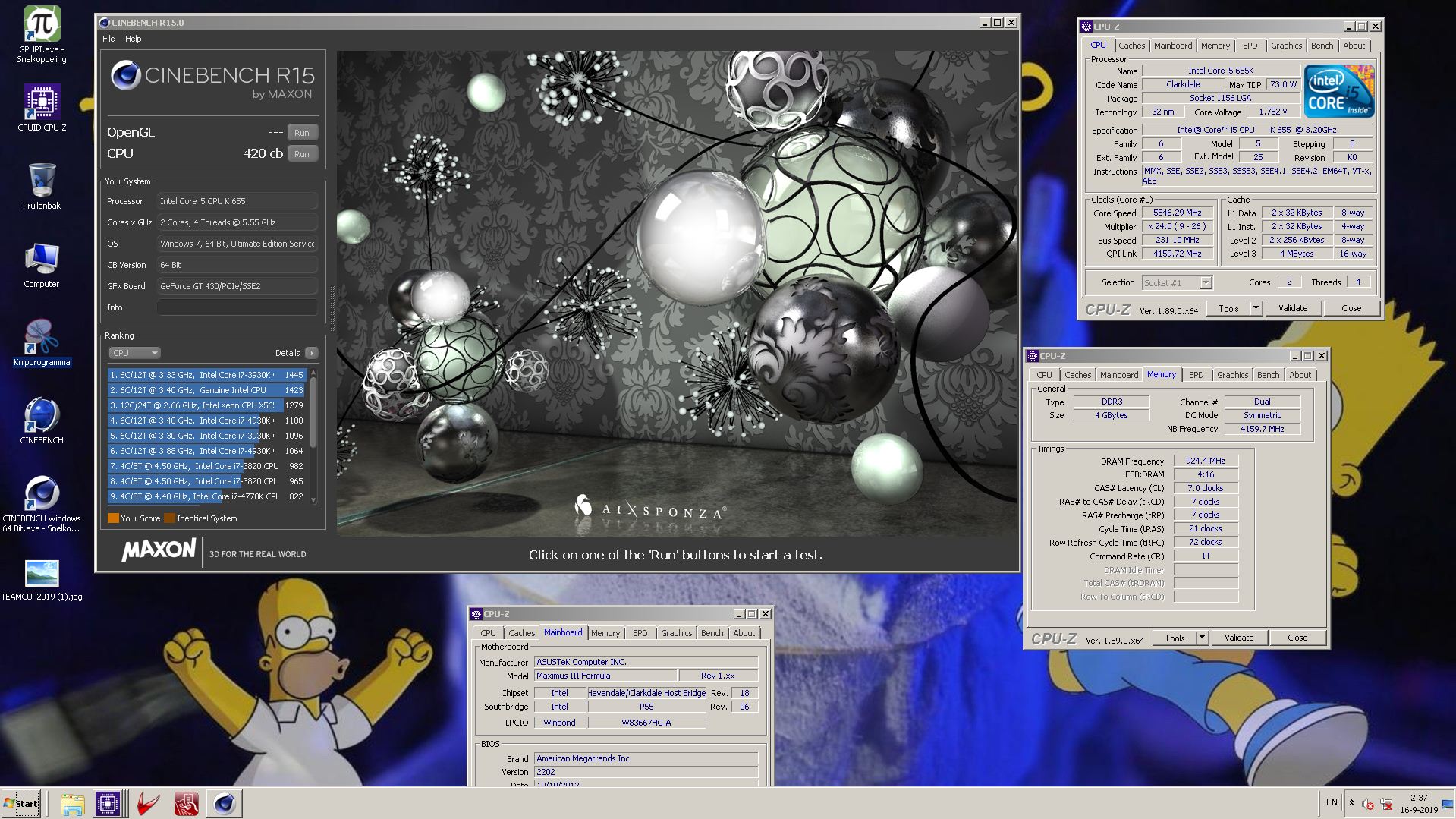Open the Help menu in Cinebench
Viewport: 1456px width, 819px height.
click(133, 39)
